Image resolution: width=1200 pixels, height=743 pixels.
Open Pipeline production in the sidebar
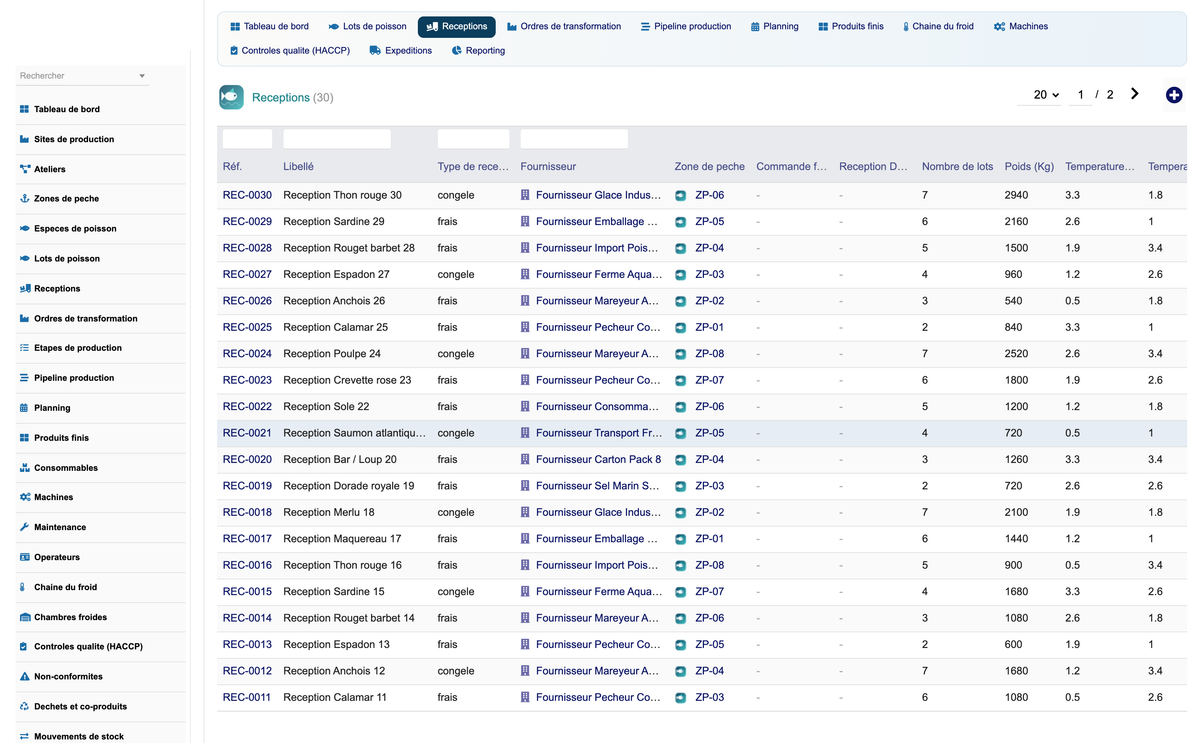pos(74,378)
